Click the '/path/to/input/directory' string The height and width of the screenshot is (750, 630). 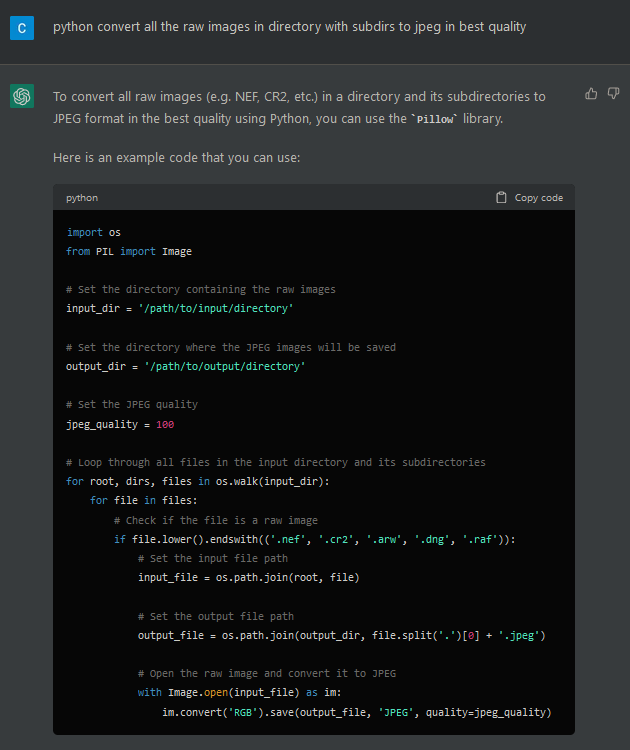[x=218, y=308]
